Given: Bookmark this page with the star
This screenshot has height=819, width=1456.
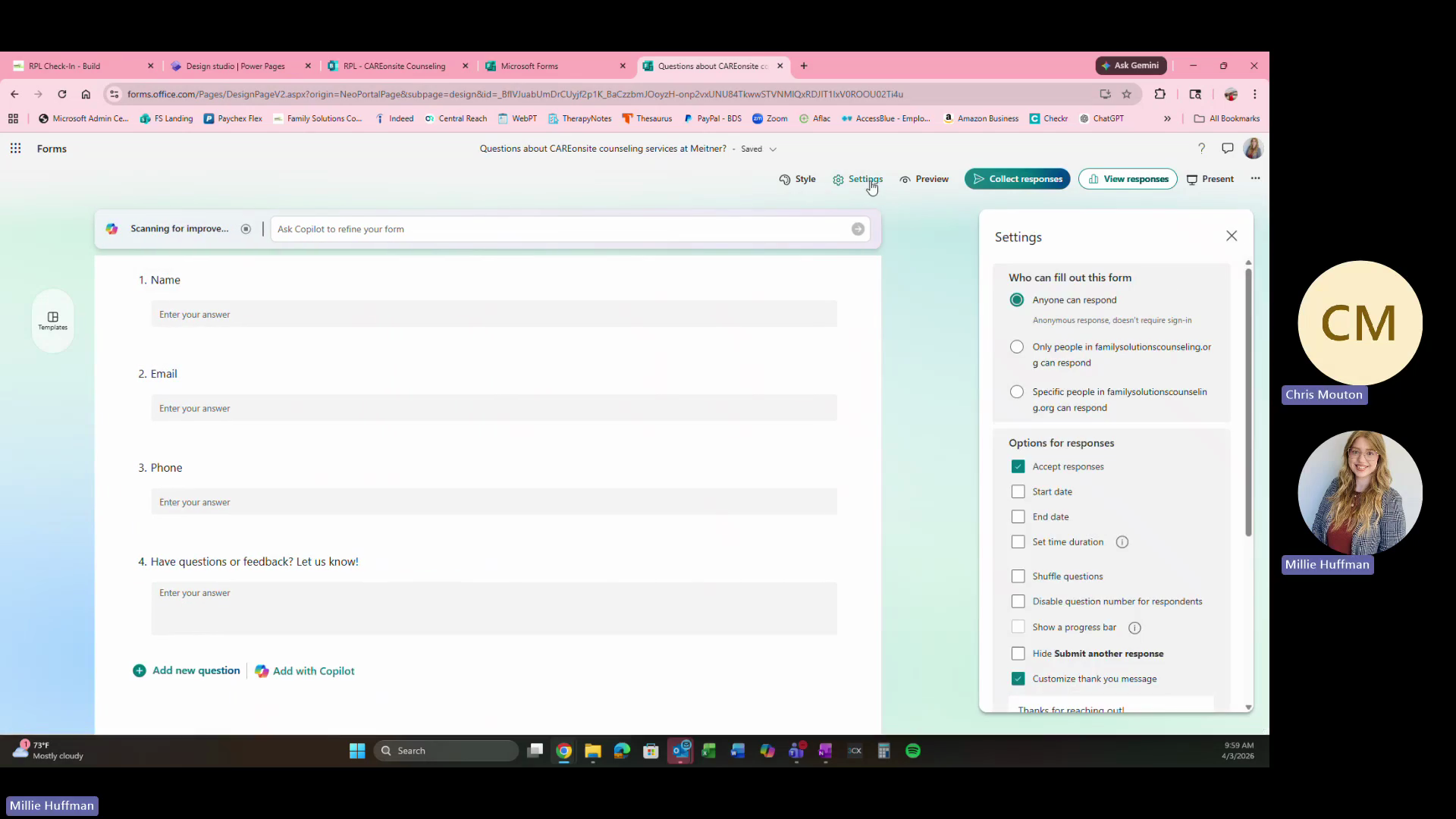Looking at the screenshot, I should point(1127,94).
